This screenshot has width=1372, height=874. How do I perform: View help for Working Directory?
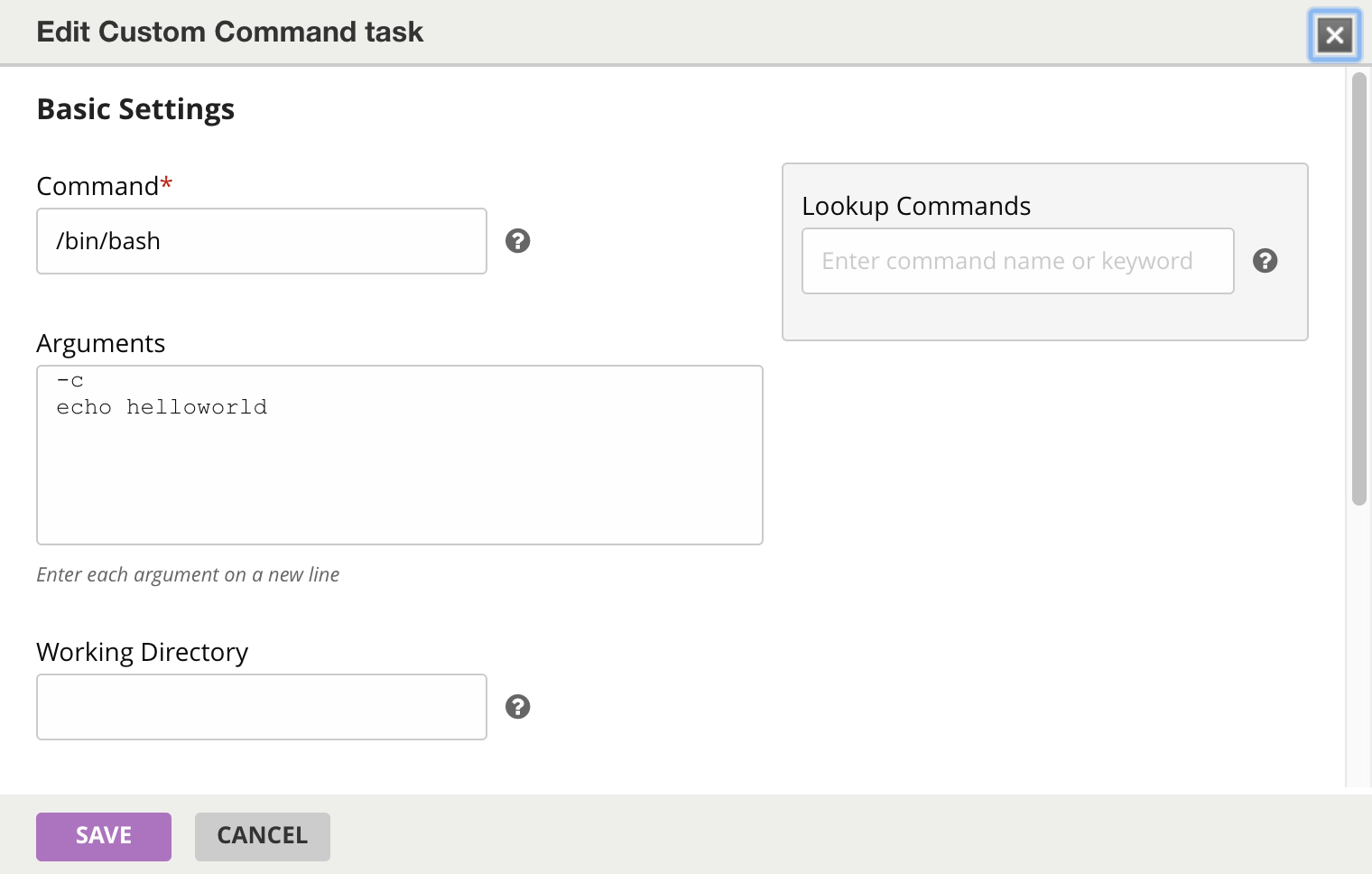click(x=517, y=707)
